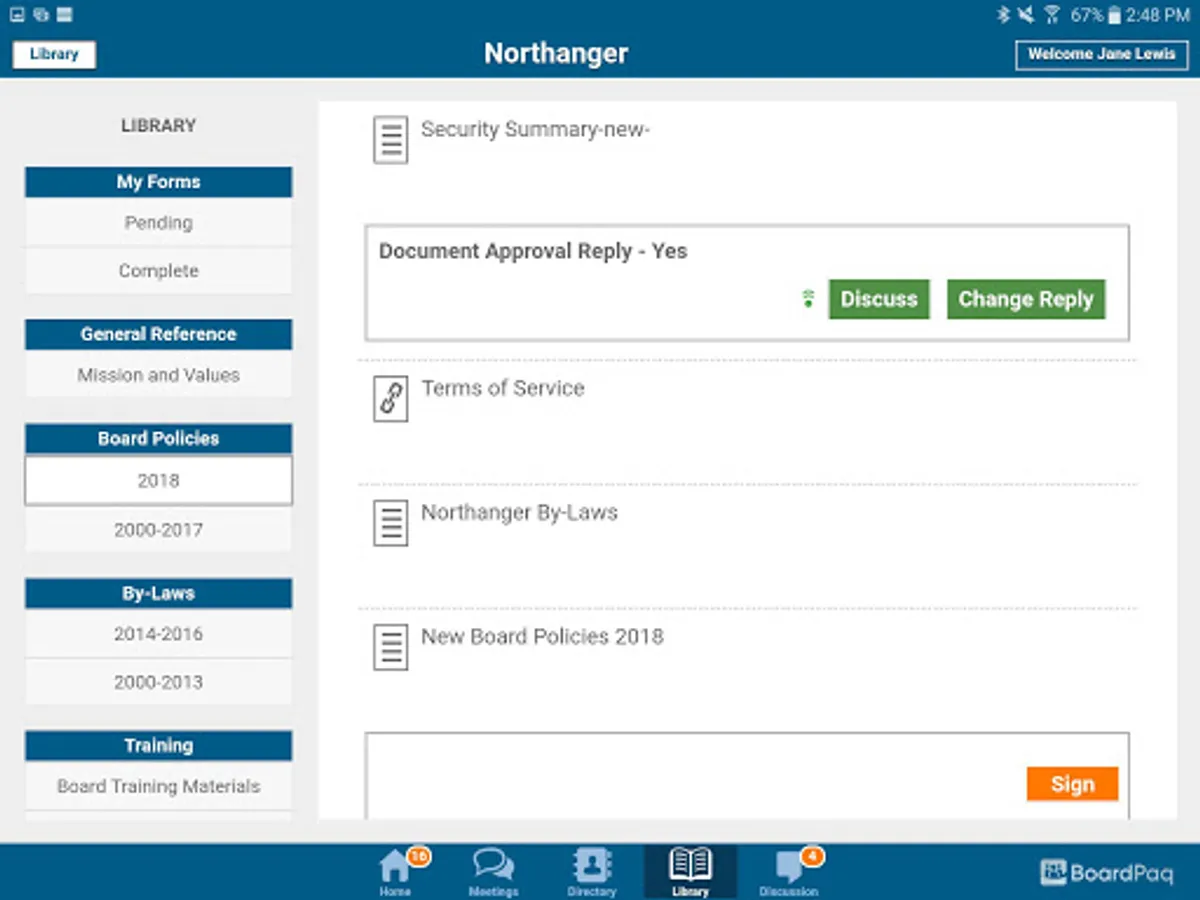The height and width of the screenshot is (900, 1200).
Task: Go to the Home tab
Action: 398,871
